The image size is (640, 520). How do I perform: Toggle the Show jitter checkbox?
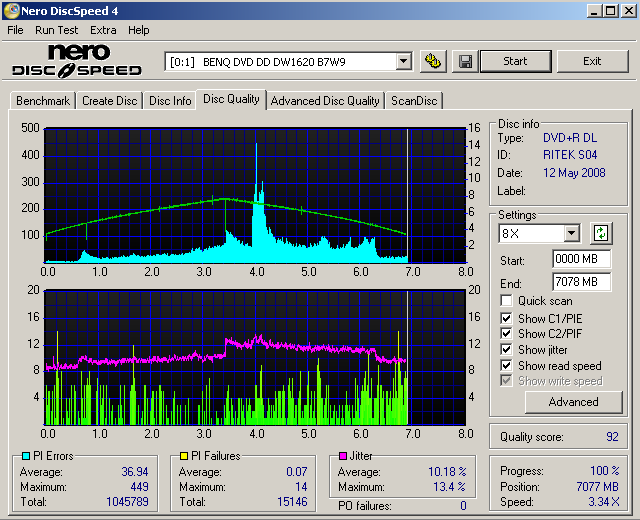click(x=506, y=350)
